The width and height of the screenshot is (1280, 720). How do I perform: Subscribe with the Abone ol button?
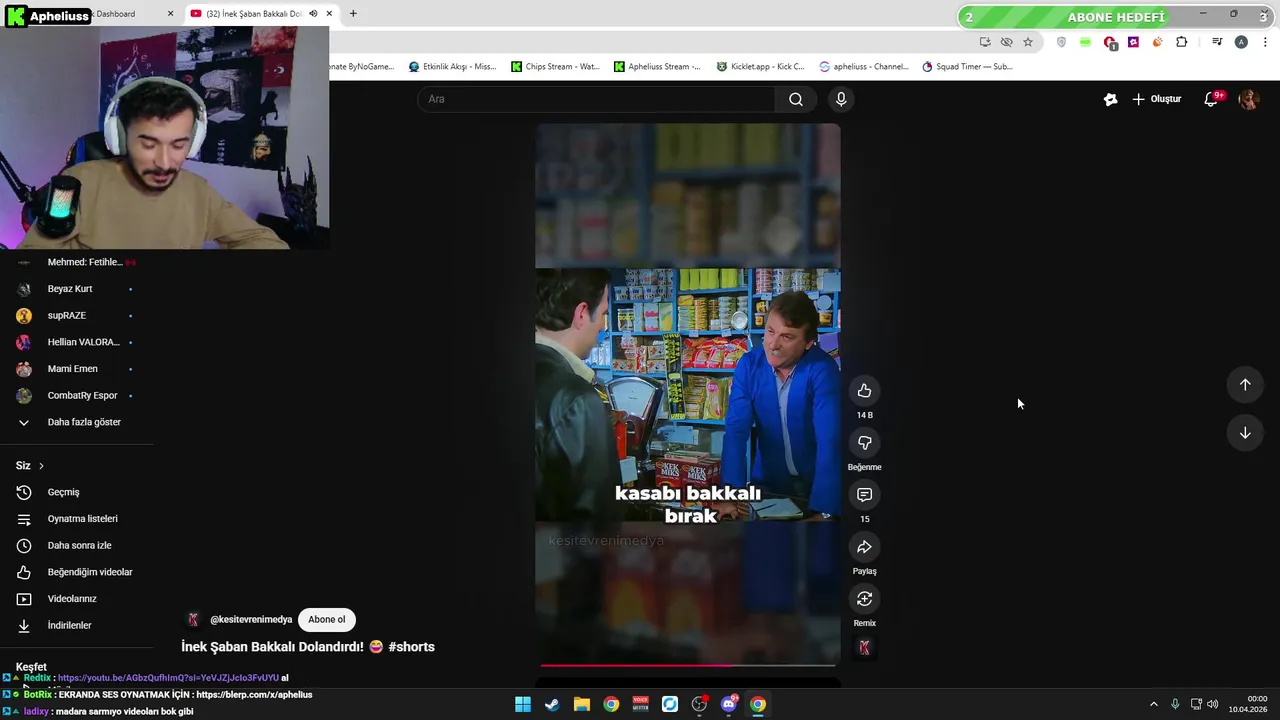[x=326, y=619]
